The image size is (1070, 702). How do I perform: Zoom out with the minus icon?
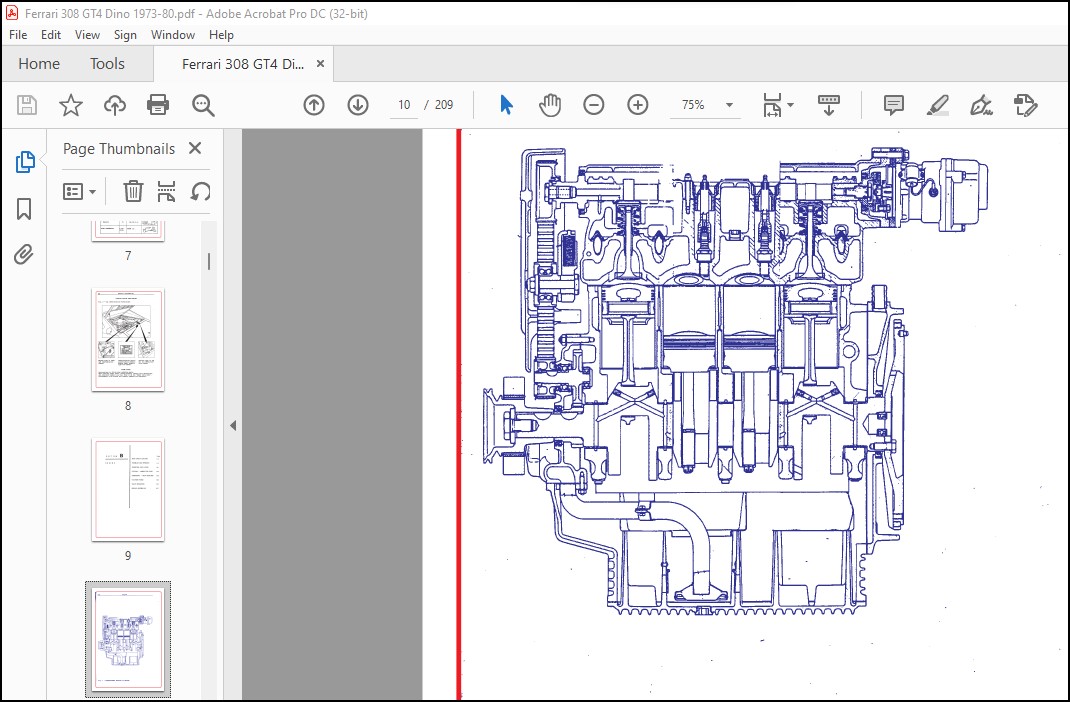(x=594, y=105)
